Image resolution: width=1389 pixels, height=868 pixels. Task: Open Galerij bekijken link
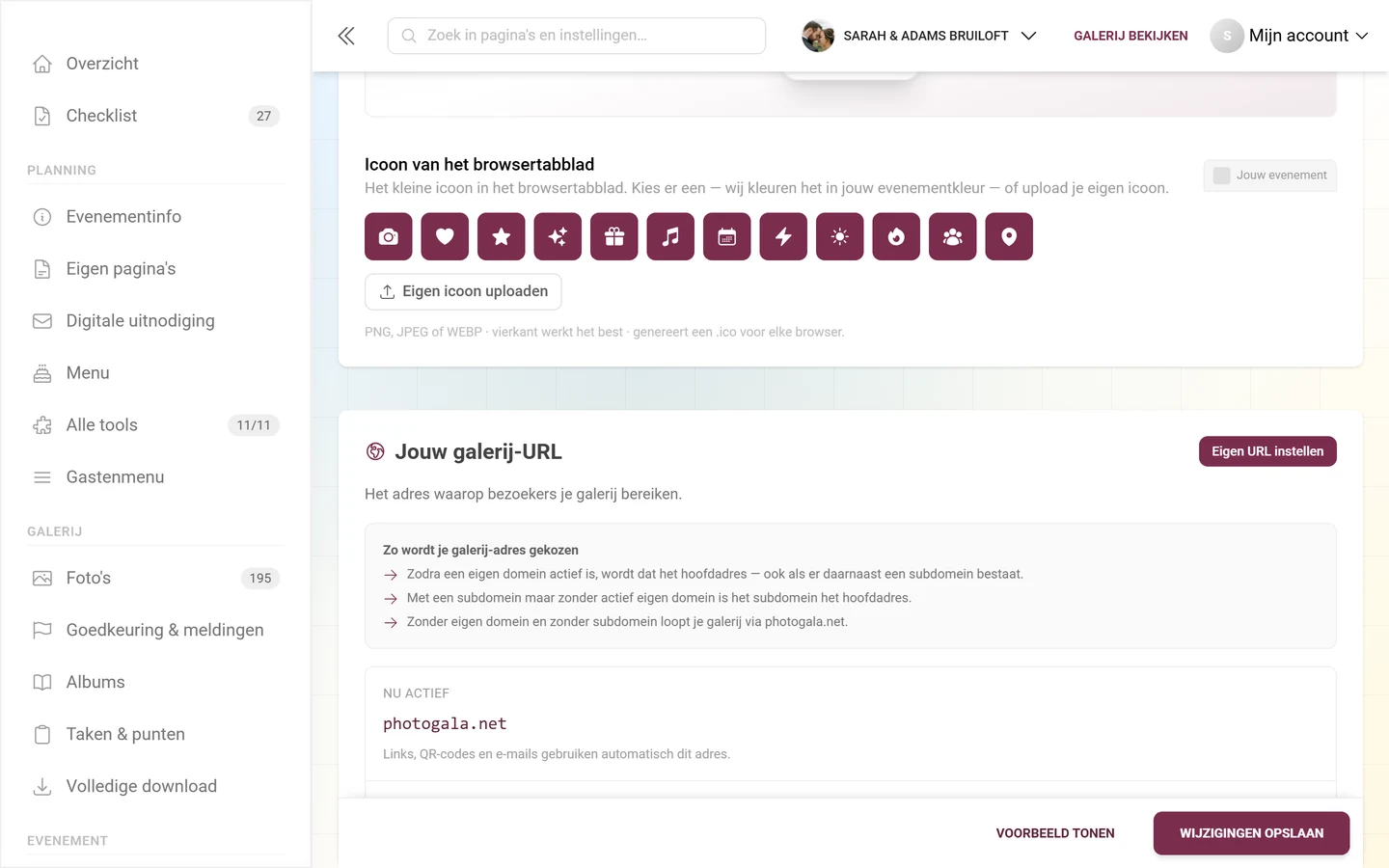(1130, 36)
